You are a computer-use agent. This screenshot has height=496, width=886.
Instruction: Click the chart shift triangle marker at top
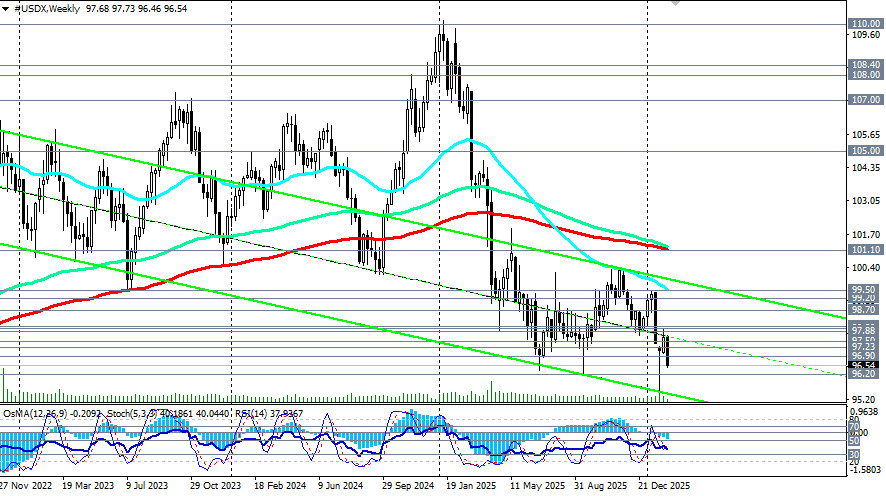(675, 3)
